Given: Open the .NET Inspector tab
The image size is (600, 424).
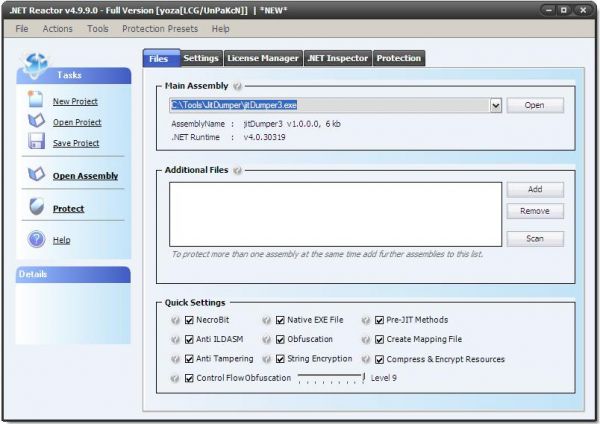Looking at the screenshot, I should [x=338, y=58].
